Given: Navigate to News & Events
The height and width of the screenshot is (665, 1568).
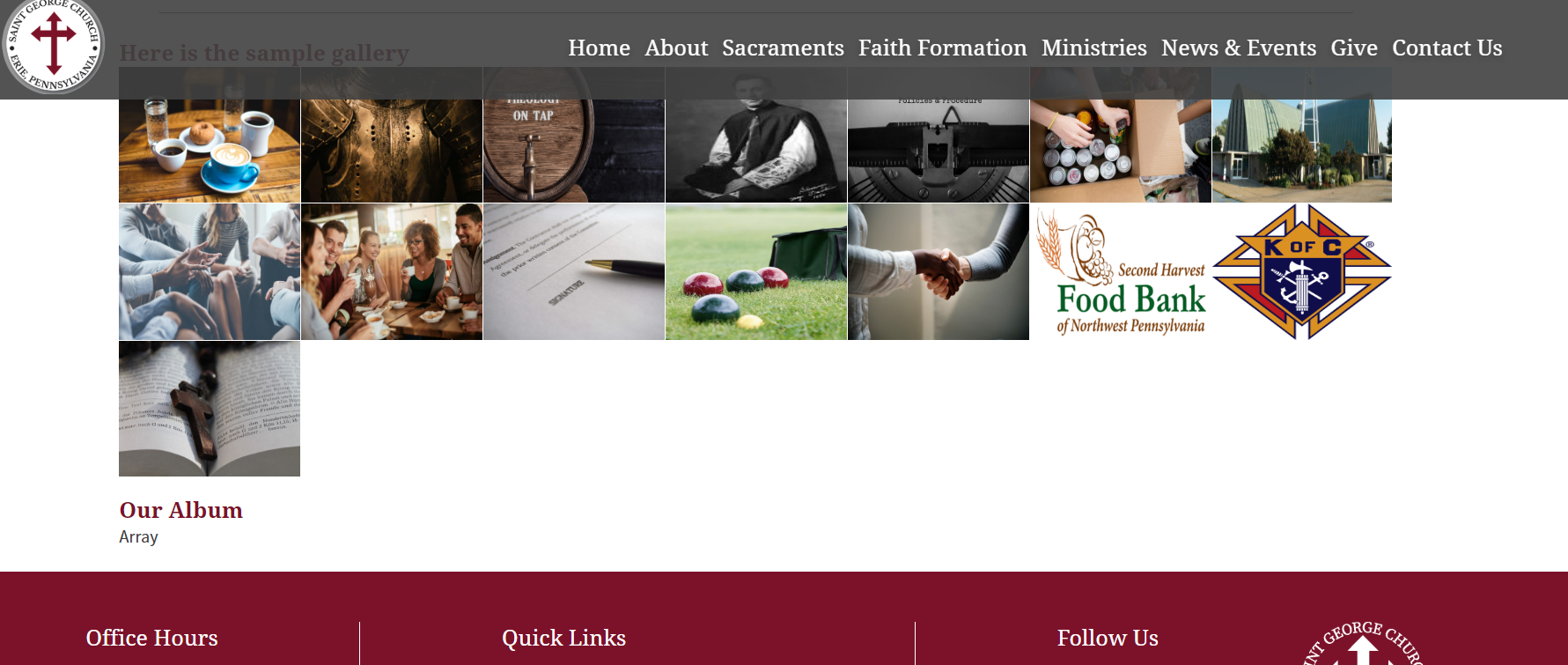Looking at the screenshot, I should pyautogui.click(x=1239, y=48).
